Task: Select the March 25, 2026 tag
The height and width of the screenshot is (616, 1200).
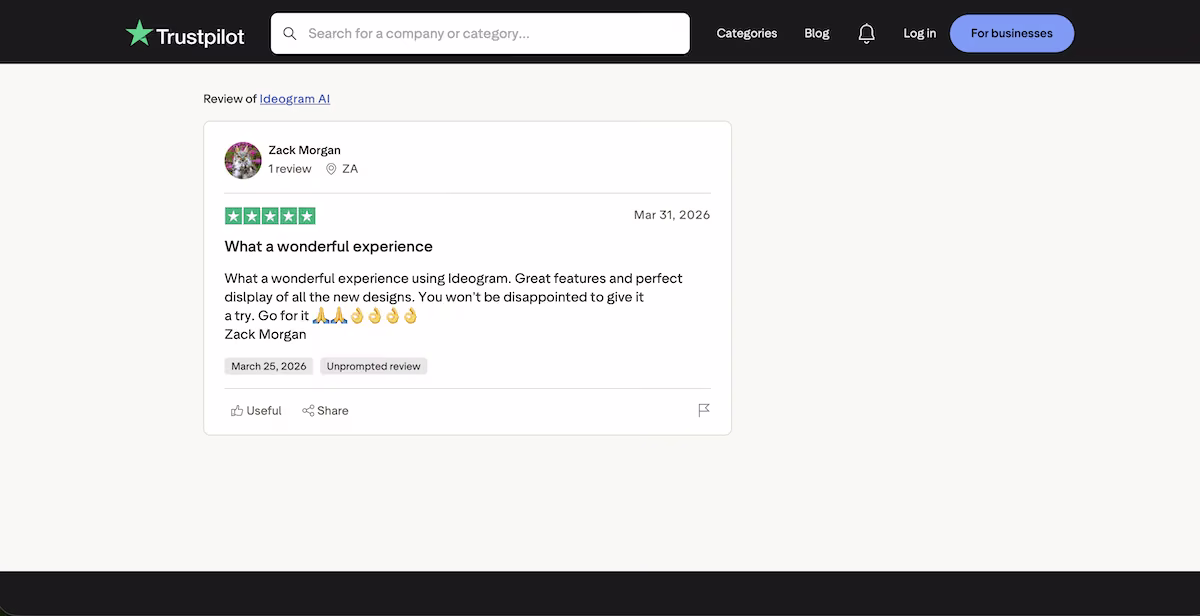Action: (x=269, y=367)
